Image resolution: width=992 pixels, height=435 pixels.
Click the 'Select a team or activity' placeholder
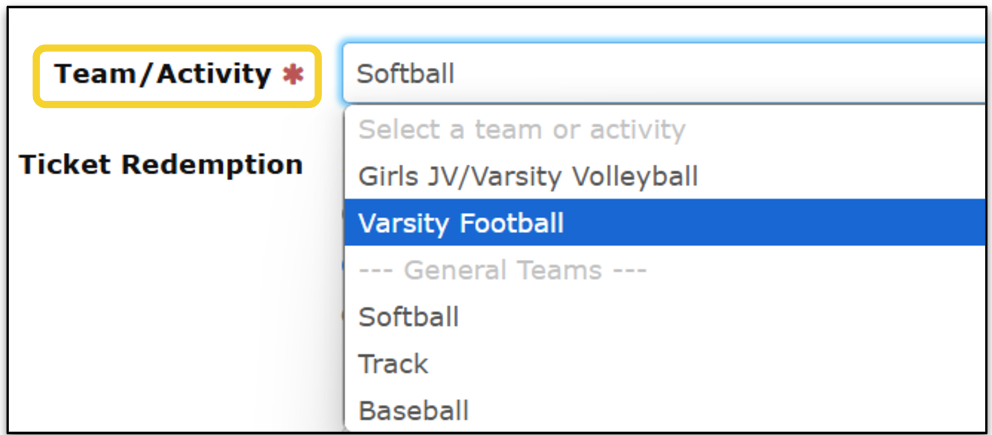click(522, 130)
